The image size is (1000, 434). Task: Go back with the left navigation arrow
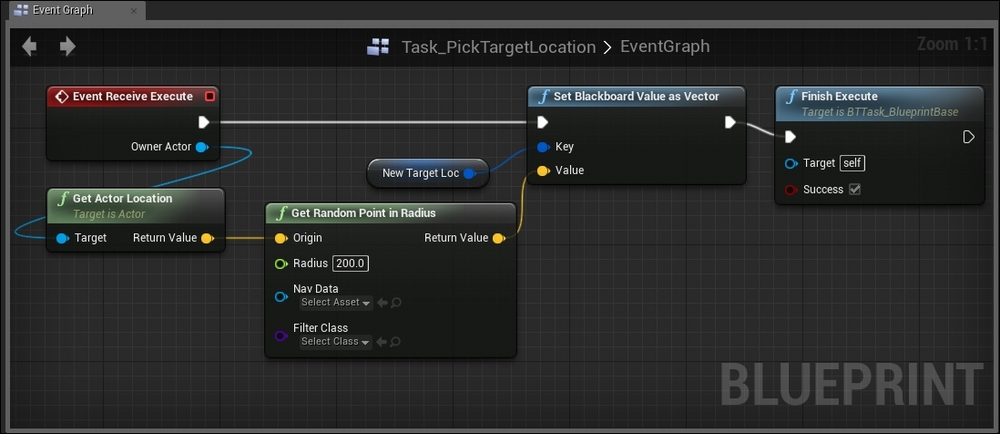tap(29, 47)
